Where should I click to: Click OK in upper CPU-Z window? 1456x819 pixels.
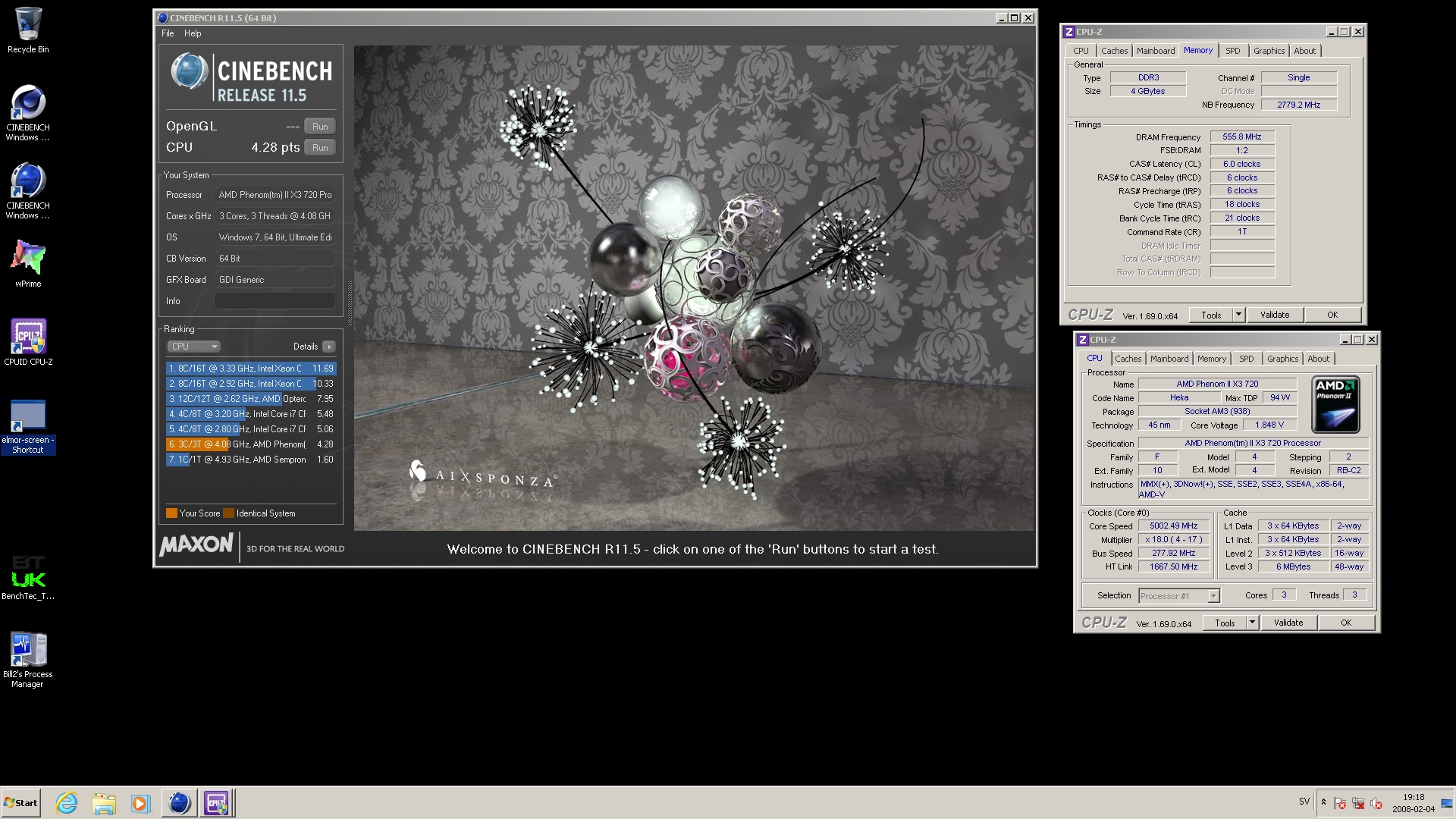(1332, 315)
